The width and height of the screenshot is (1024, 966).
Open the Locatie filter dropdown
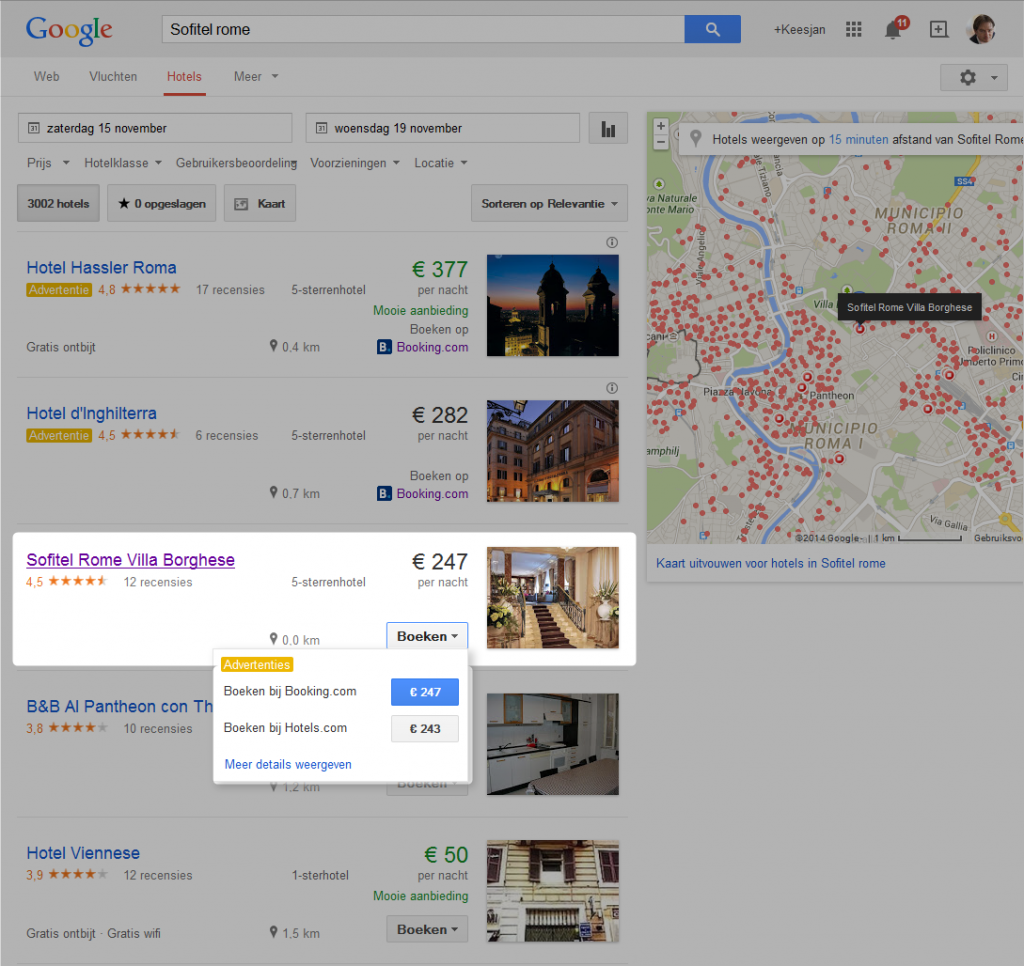point(441,163)
